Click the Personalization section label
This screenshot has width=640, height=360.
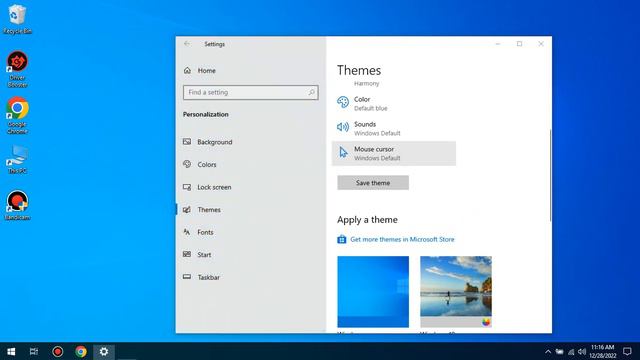coord(206,114)
